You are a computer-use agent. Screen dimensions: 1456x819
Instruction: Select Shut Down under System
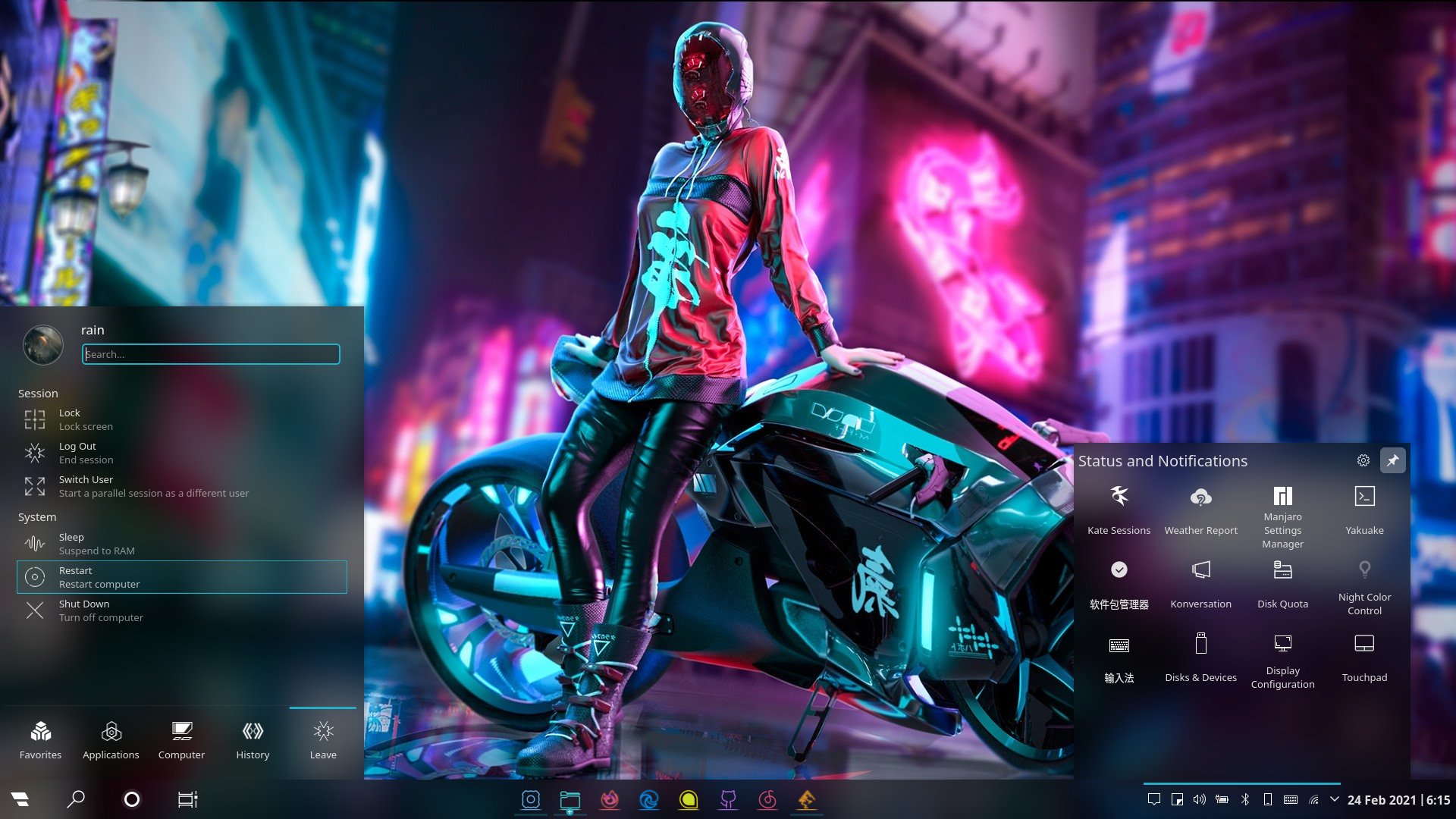point(182,610)
